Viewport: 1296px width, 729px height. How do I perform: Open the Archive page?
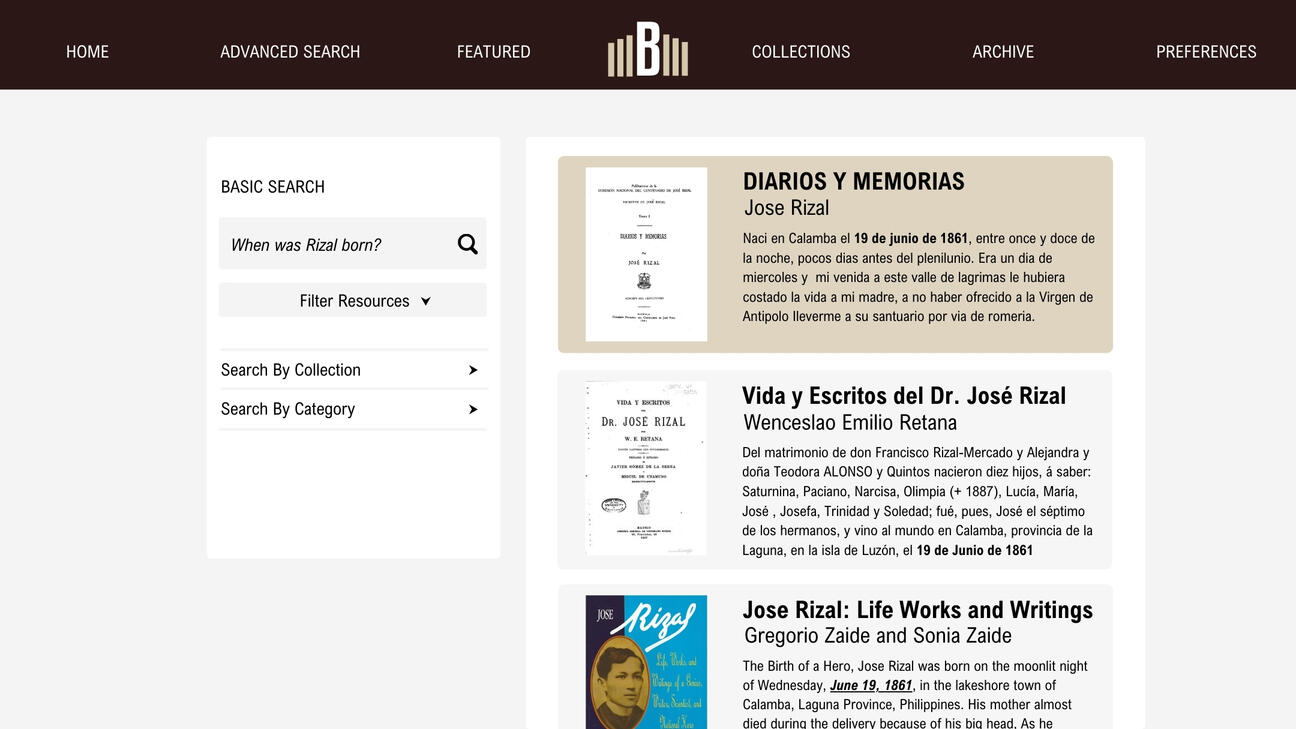tap(1002, 52)
